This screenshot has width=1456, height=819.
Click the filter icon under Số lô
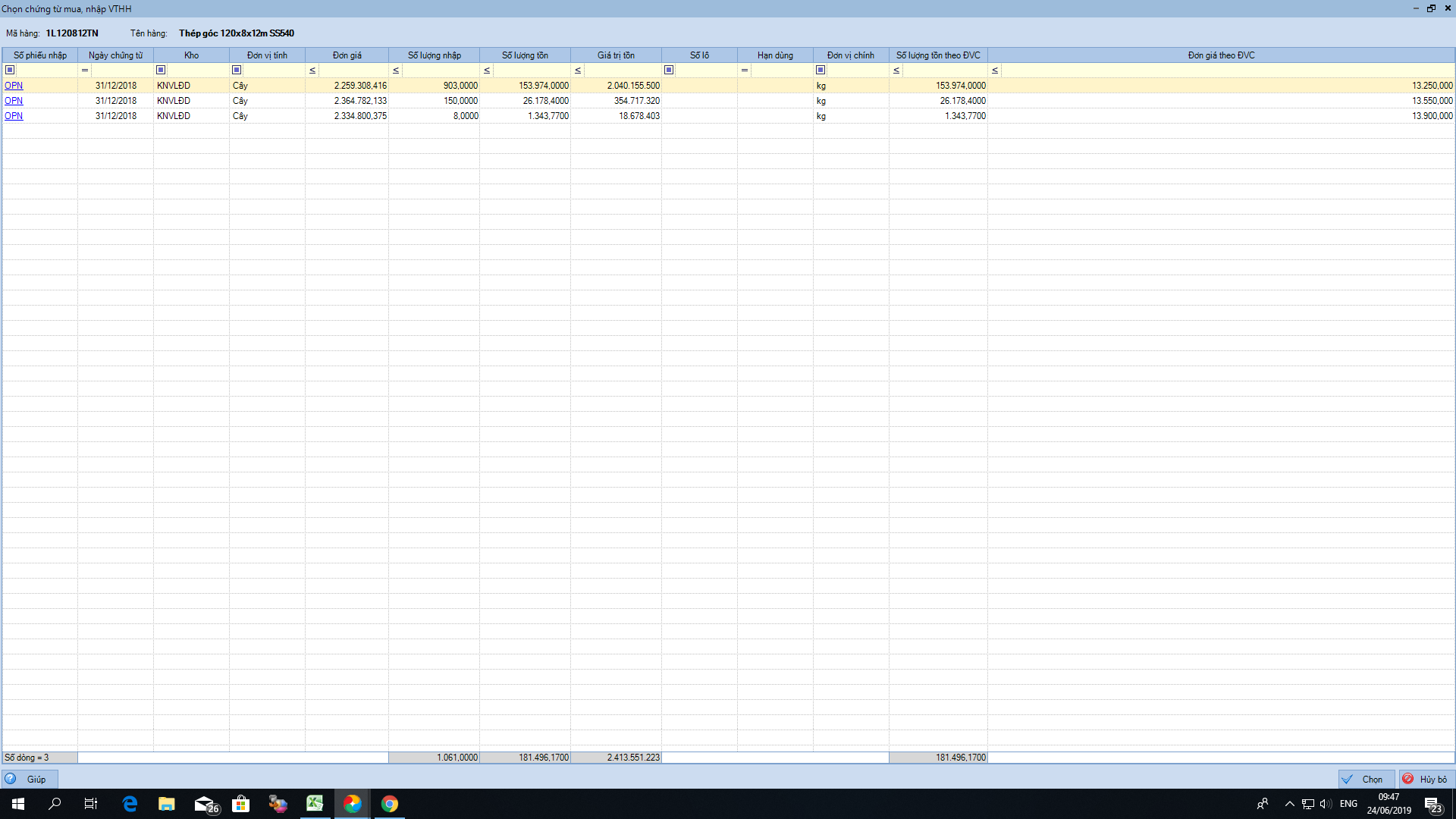pyautogui.click(x=669, y=70)
